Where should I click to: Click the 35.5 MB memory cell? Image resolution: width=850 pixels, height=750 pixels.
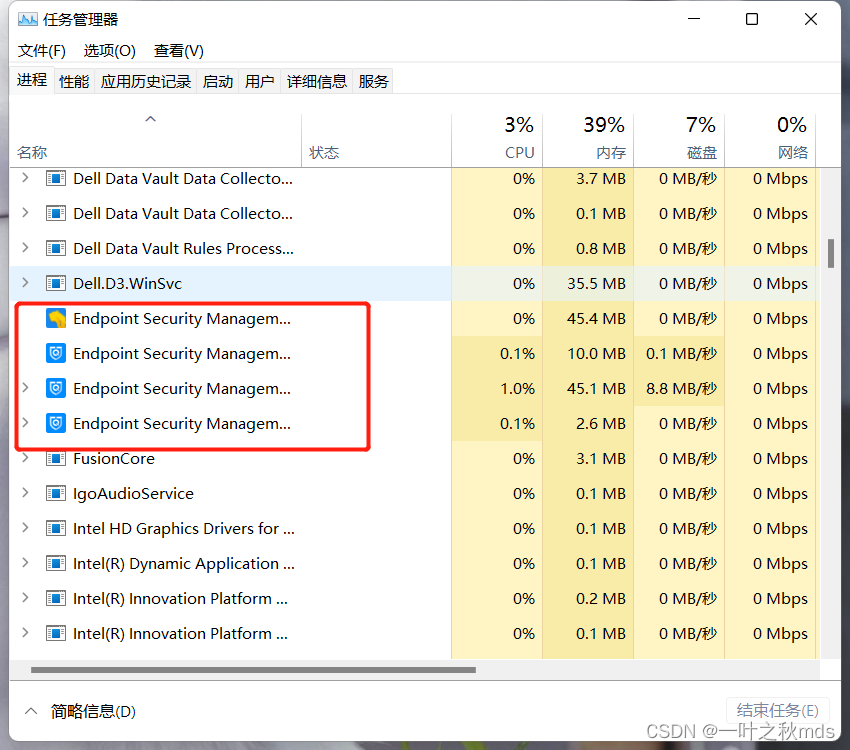(588, 283)
